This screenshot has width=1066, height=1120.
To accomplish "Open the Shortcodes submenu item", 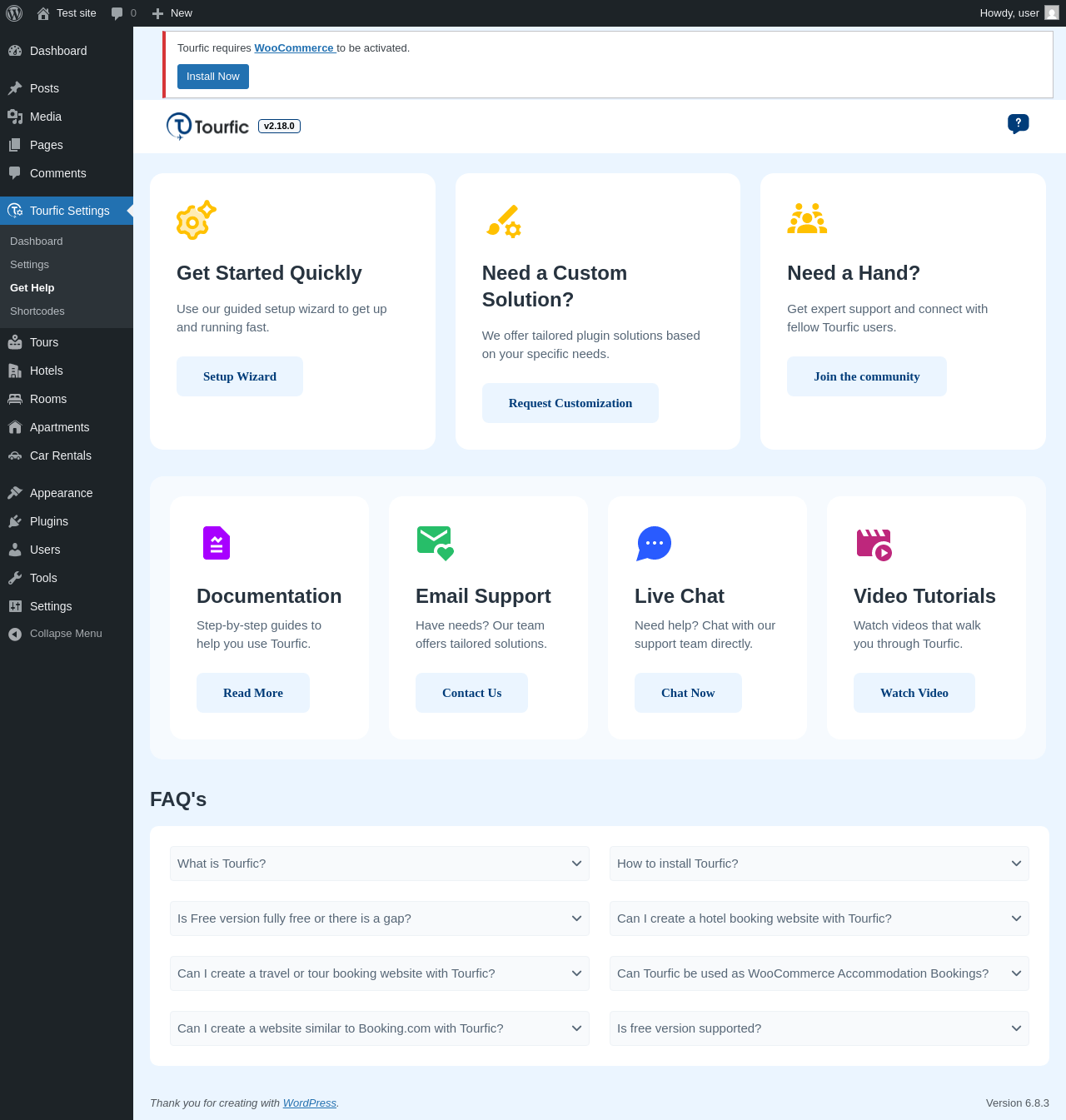I will [x=67, y=311].
